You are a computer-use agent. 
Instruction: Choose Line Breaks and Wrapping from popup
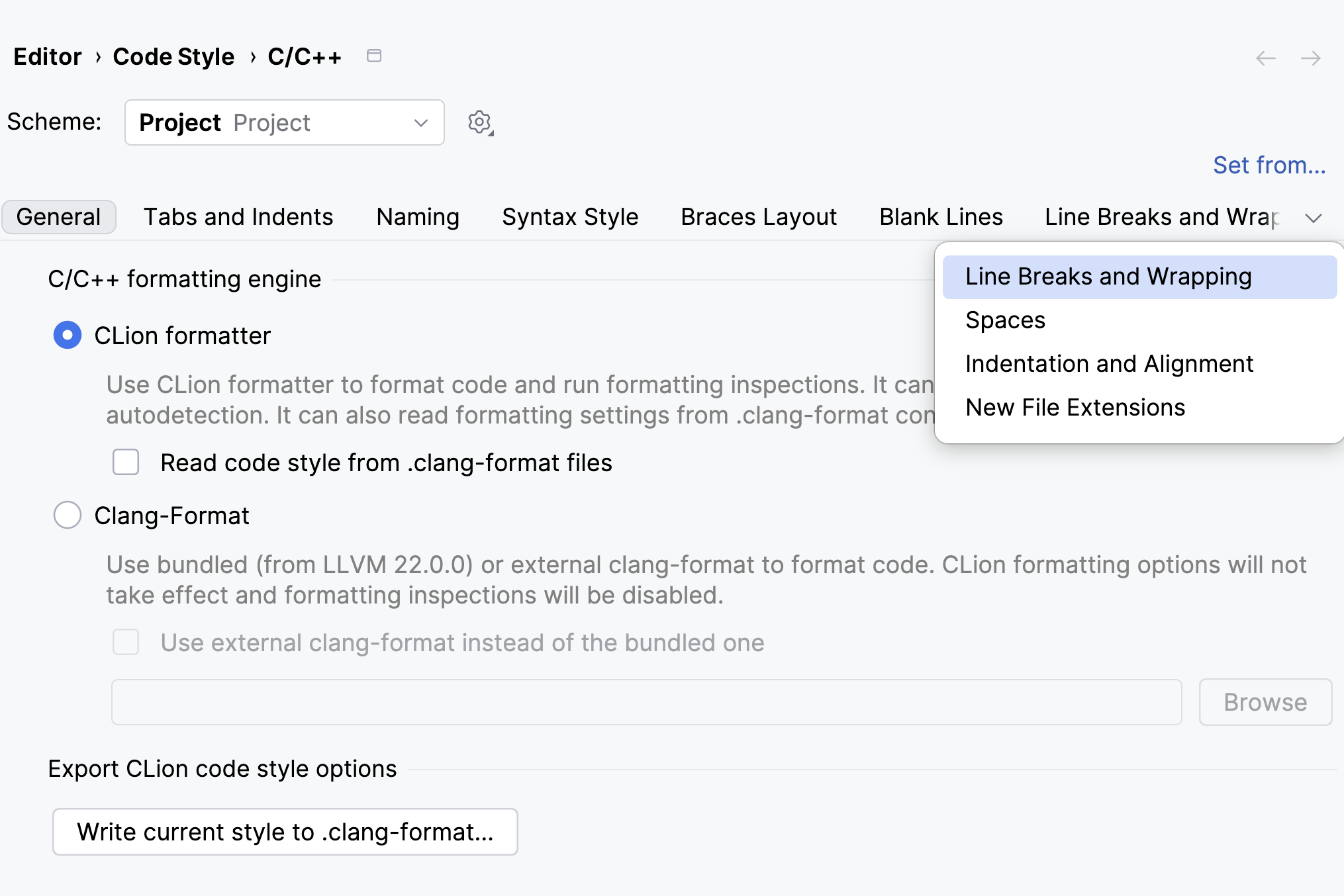pos(1139,277)
